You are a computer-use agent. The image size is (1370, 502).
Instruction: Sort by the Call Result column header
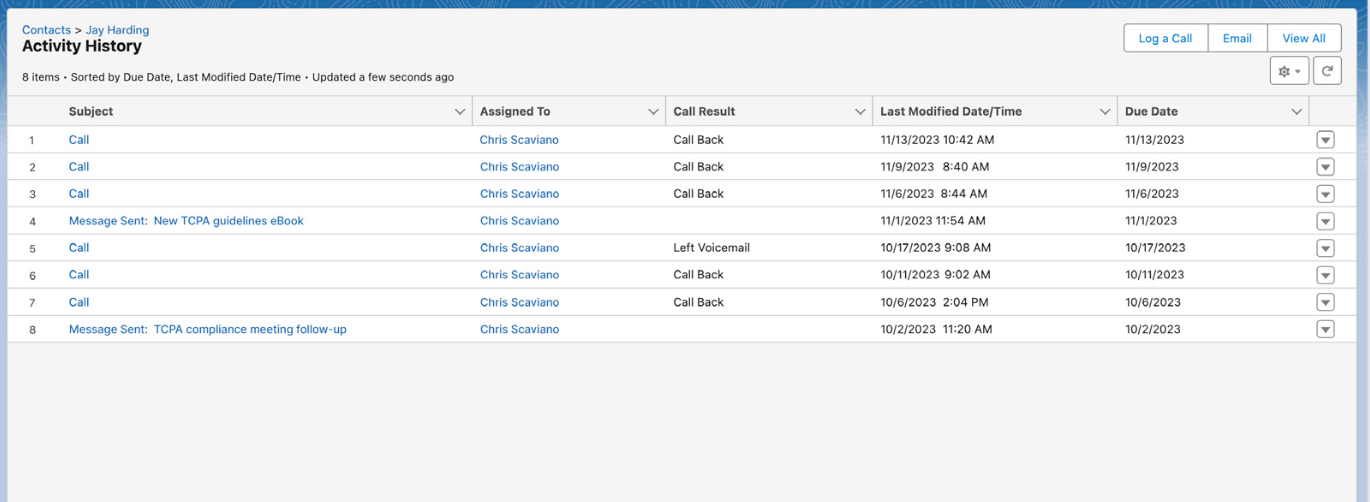click(x=704, y=112)
